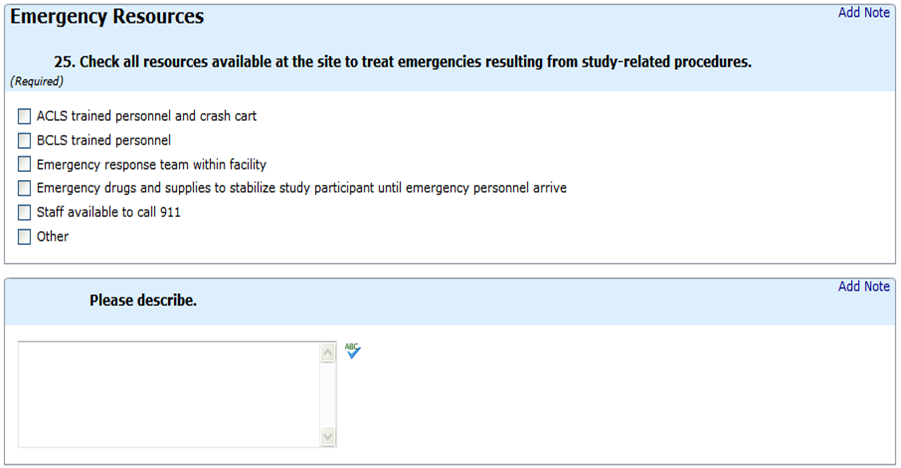Image resolution: width=901 pixels, height=468 pixels.
Task: Open Add Note for Emergency Resources question
Action: (863, 13)
